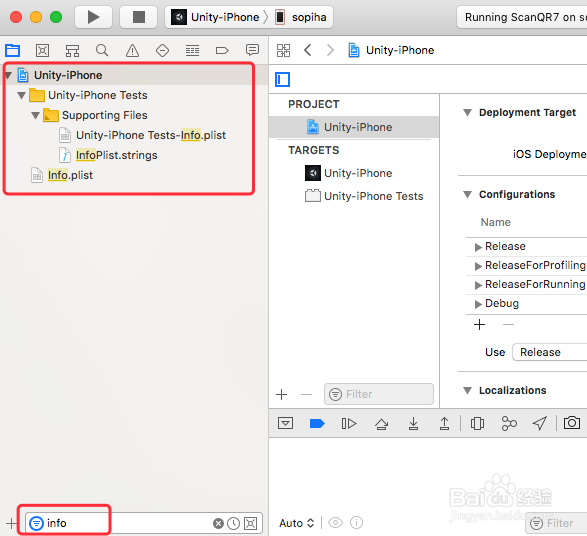Step into in debugger

[413, 423]
